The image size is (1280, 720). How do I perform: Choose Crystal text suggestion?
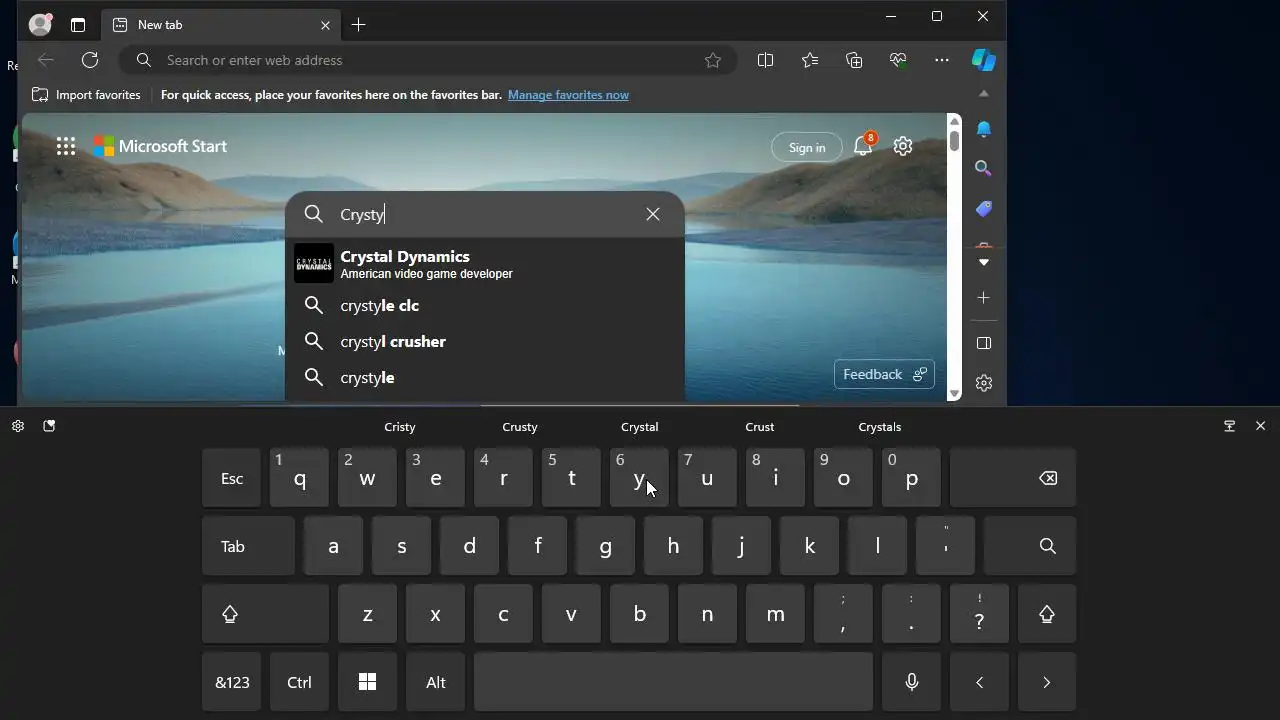640,427
